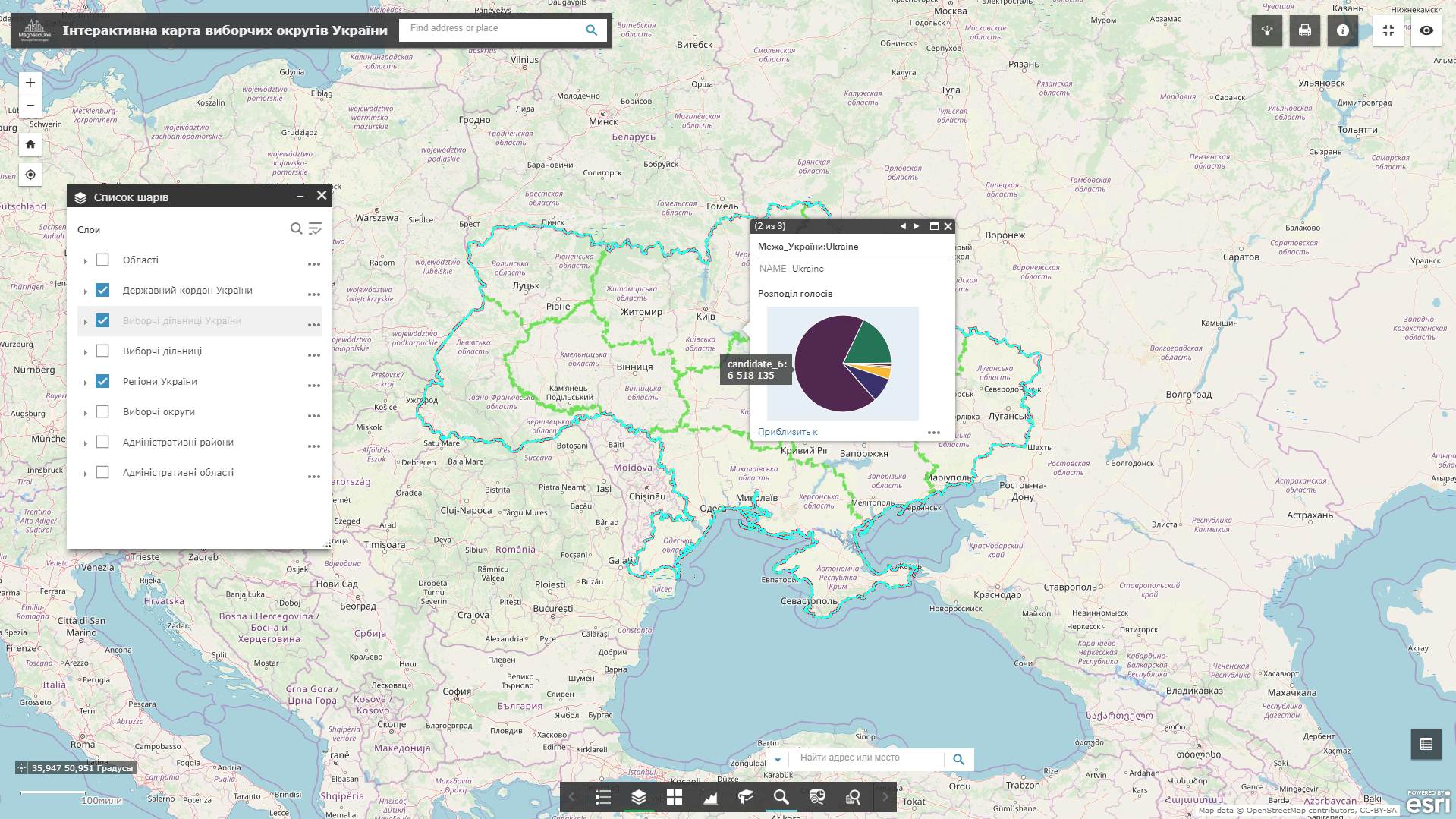Open options menu for 'Адміністративні райони' layer
This screenshot has height=819, width=1456.
point(313,446)
